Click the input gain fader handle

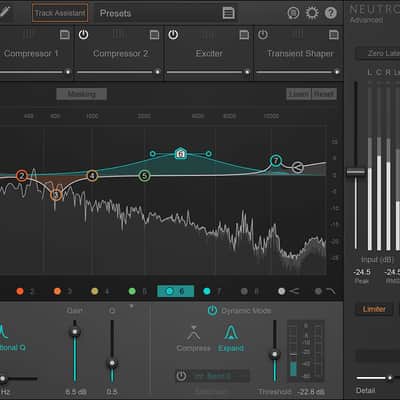(356, 172)
